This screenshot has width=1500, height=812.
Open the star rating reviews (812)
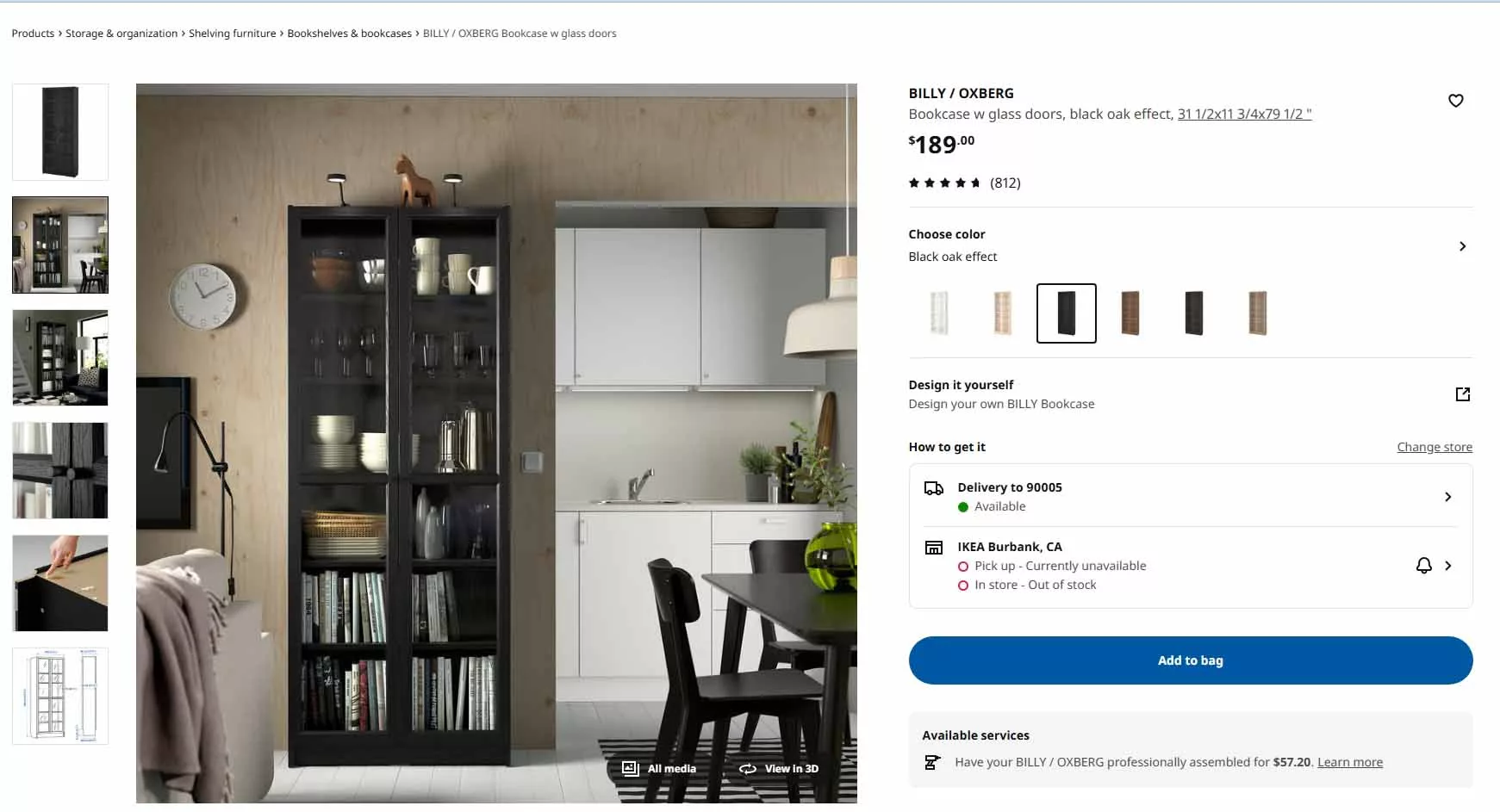[964, 183]
